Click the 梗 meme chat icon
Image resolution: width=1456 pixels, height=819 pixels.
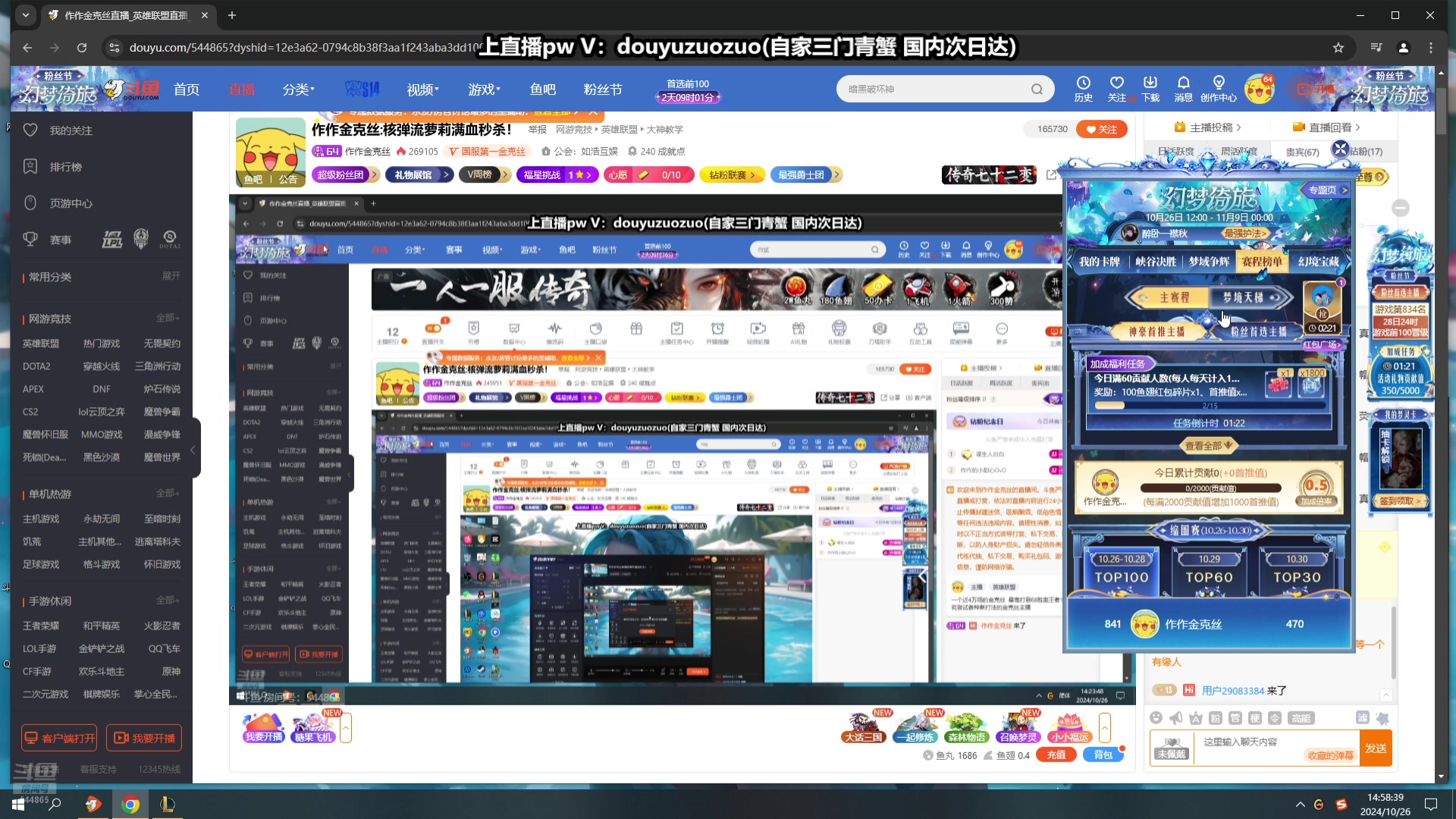(1255, 717)
